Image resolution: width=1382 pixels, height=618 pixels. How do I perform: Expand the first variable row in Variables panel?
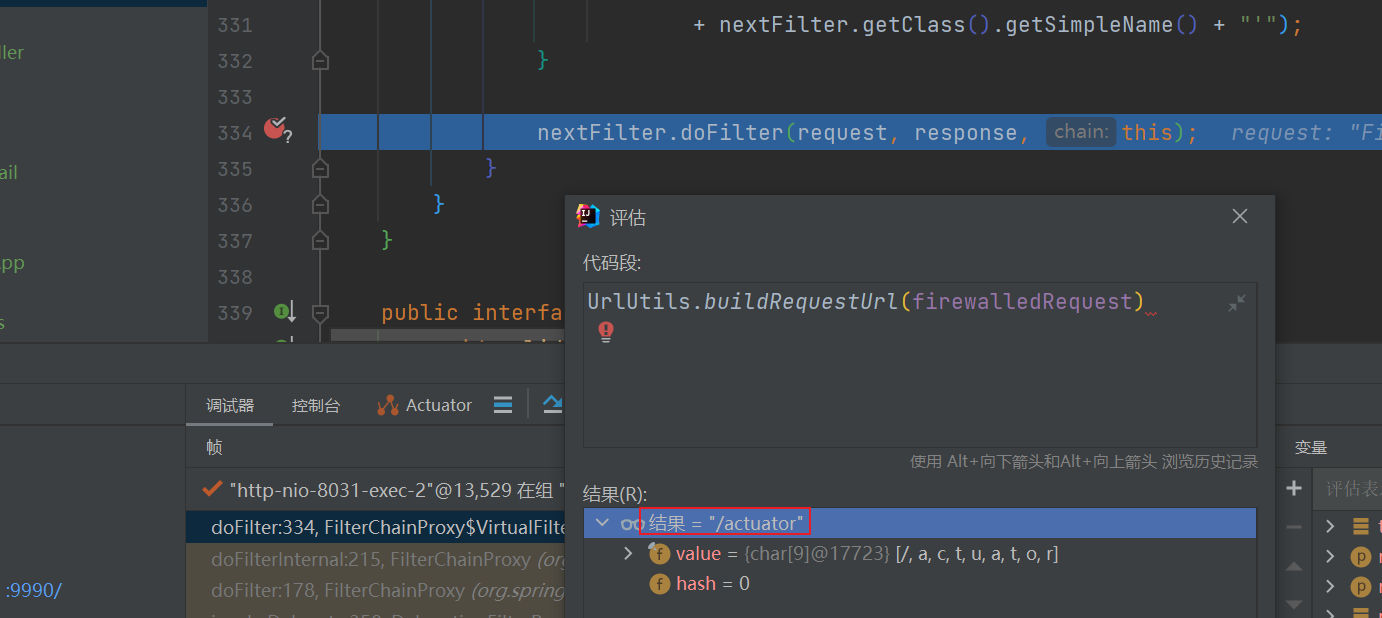[x=1330, y=526]
